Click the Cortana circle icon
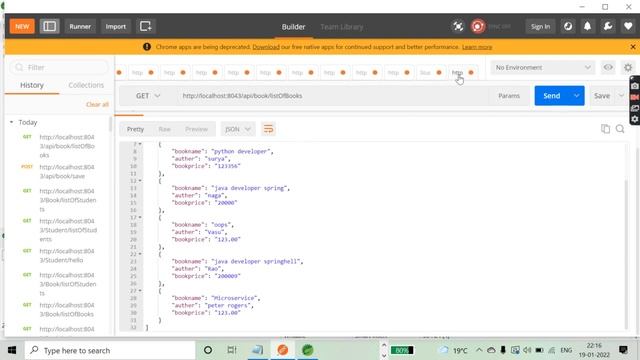The image size is (640, 360). (x=208, y=350)
